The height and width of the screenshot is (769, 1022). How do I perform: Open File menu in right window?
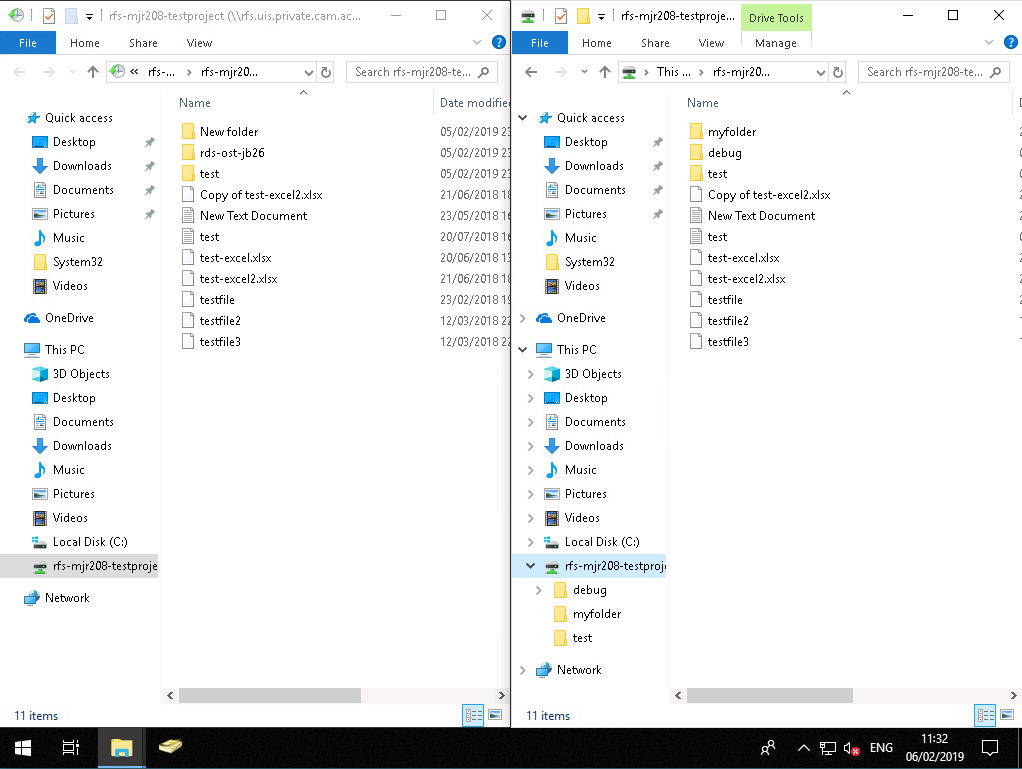[x=540, y=43]
